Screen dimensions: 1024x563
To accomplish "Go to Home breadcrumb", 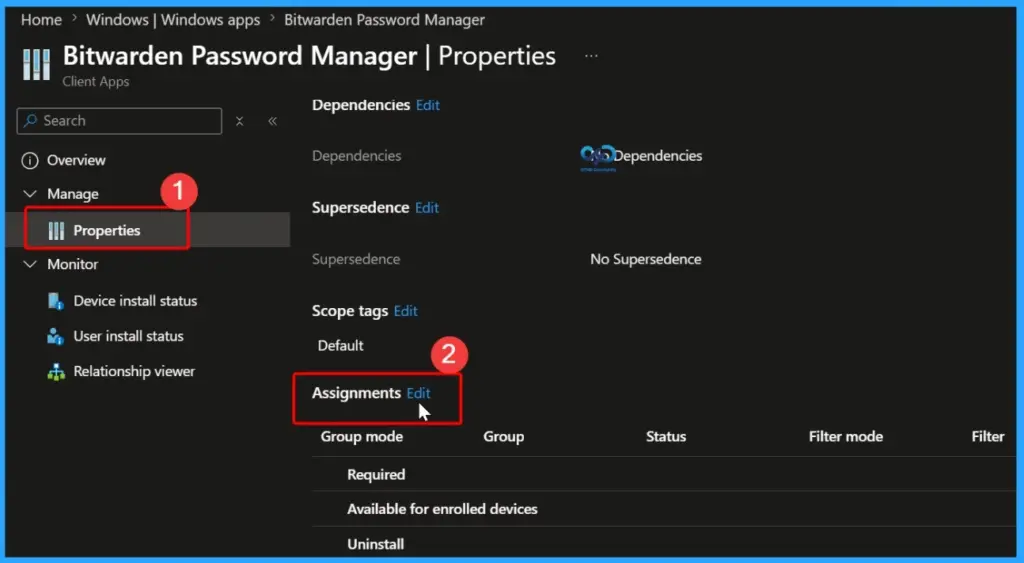I will tap(41, 20).
